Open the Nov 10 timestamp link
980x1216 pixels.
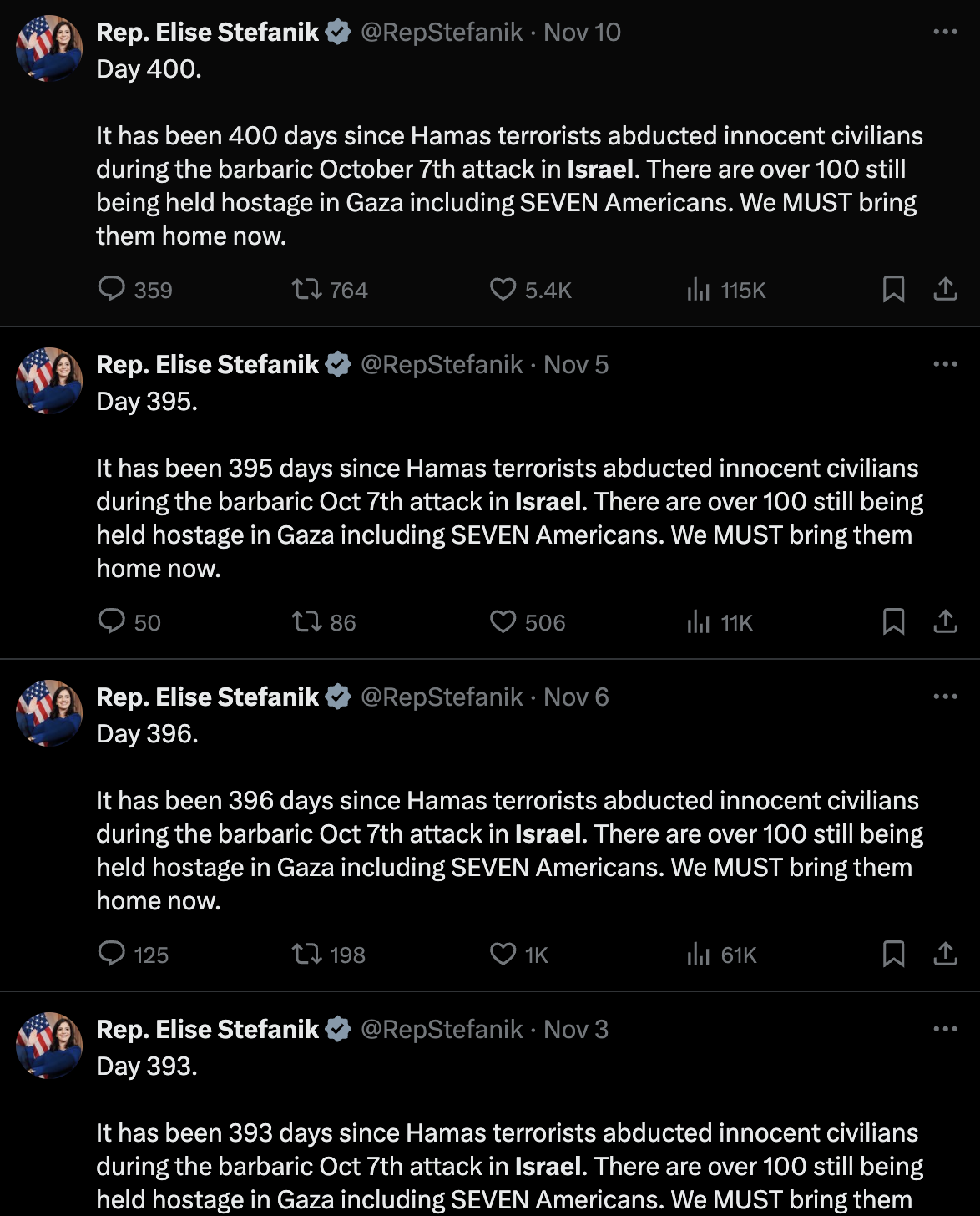tap(582, 33)
